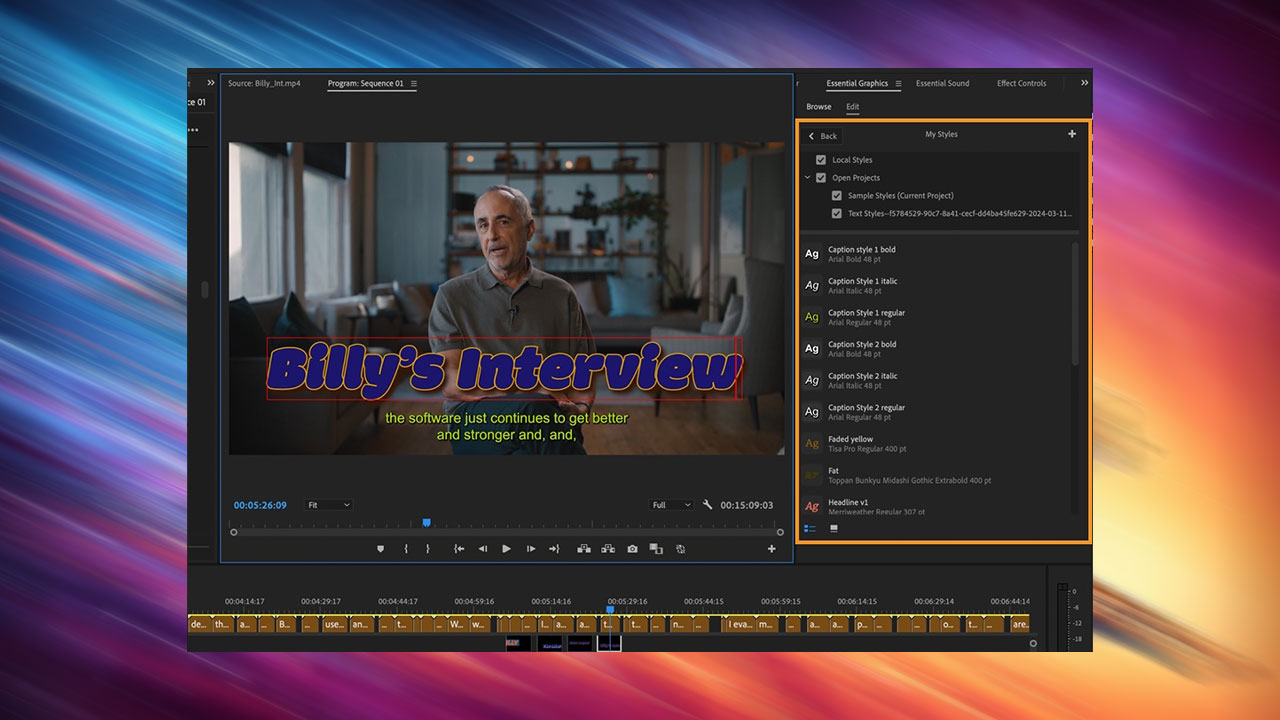Screen dimensions: 1280x720
Task: Open the Fit zoom level dropdown
Action: (328, 505)
